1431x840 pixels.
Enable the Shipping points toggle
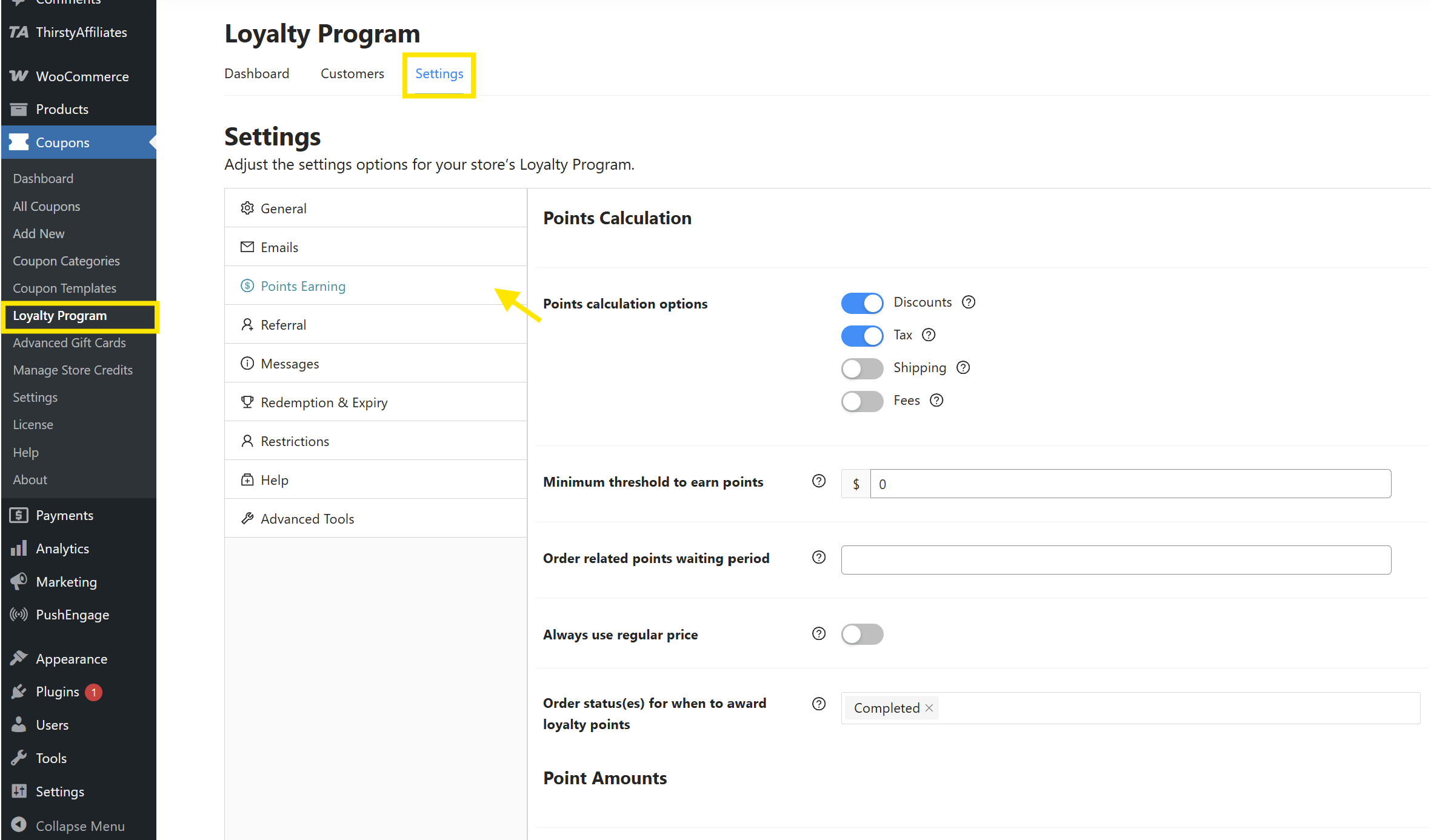(862, 368)
